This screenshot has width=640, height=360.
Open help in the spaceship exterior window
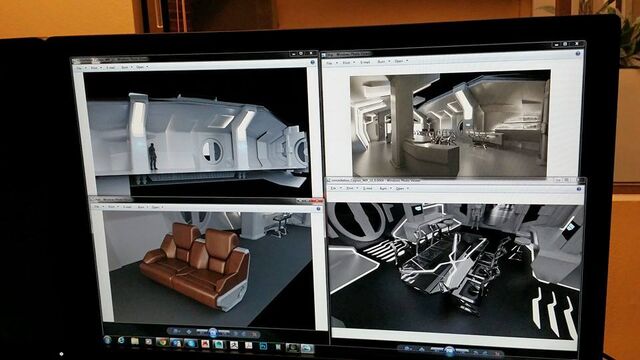coord(313,62)
